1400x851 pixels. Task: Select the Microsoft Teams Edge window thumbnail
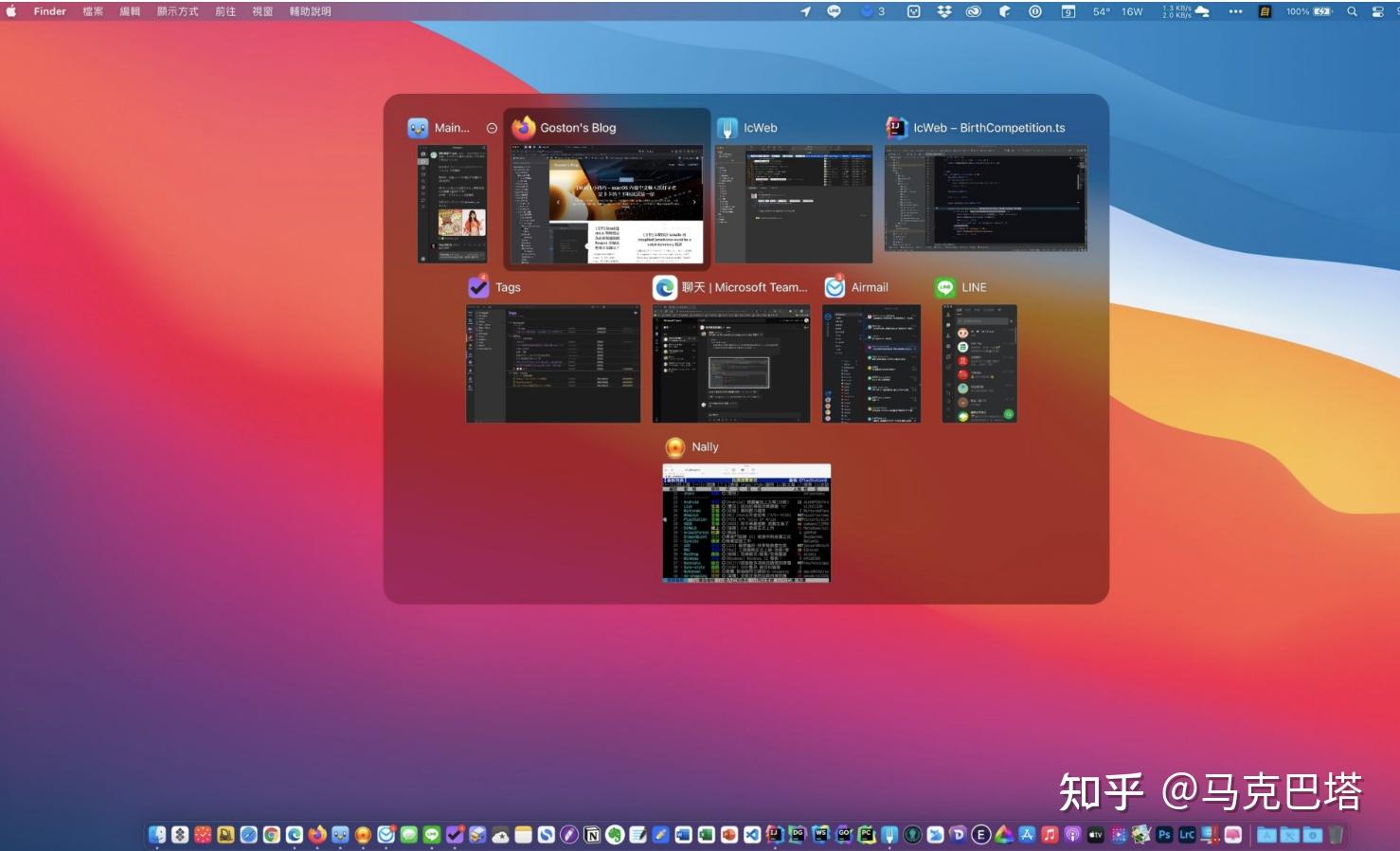coord(731,363)
